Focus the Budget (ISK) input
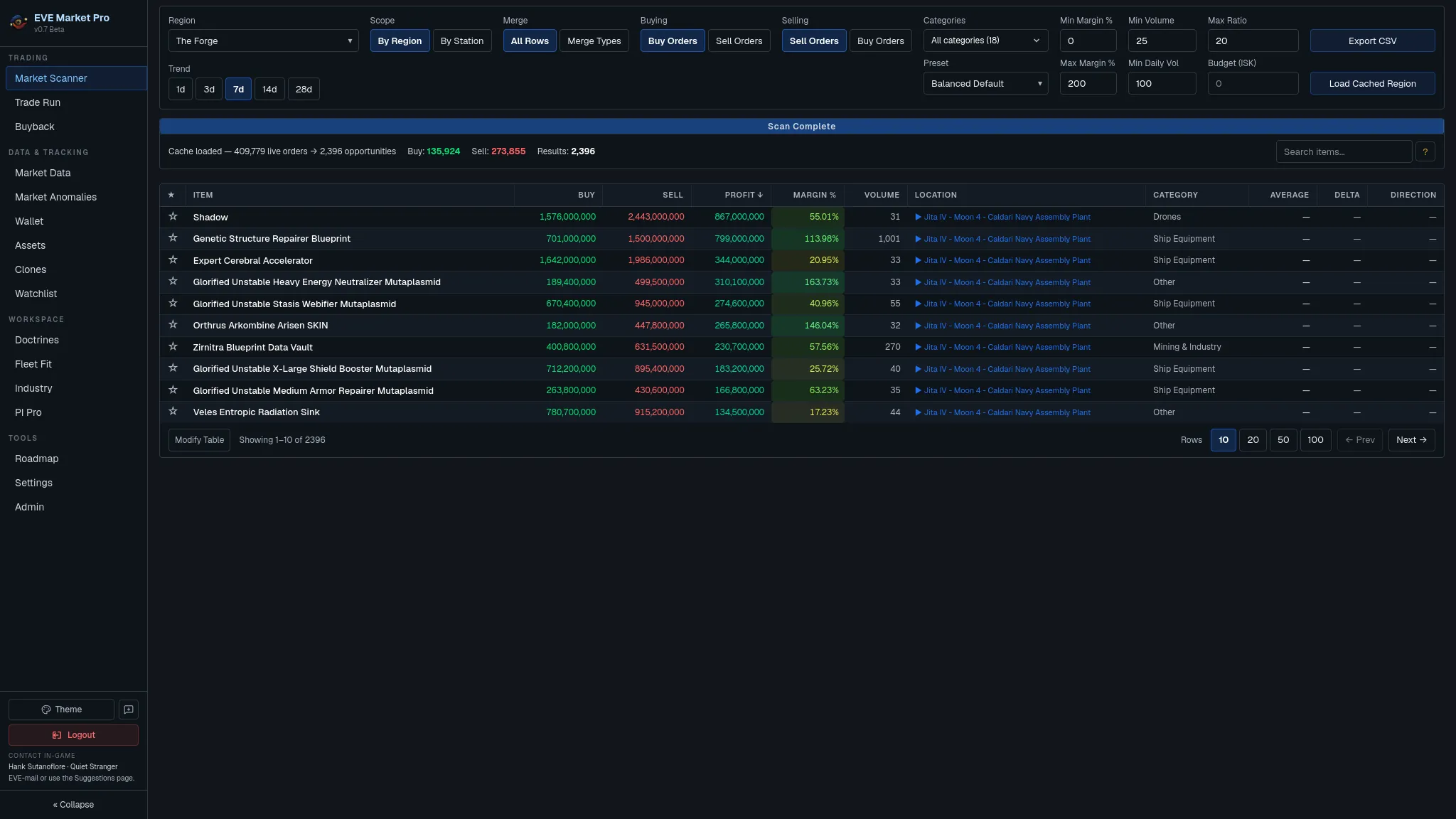The width and height of the screenshot is (1456, 819). click(x=1253, y=83)
